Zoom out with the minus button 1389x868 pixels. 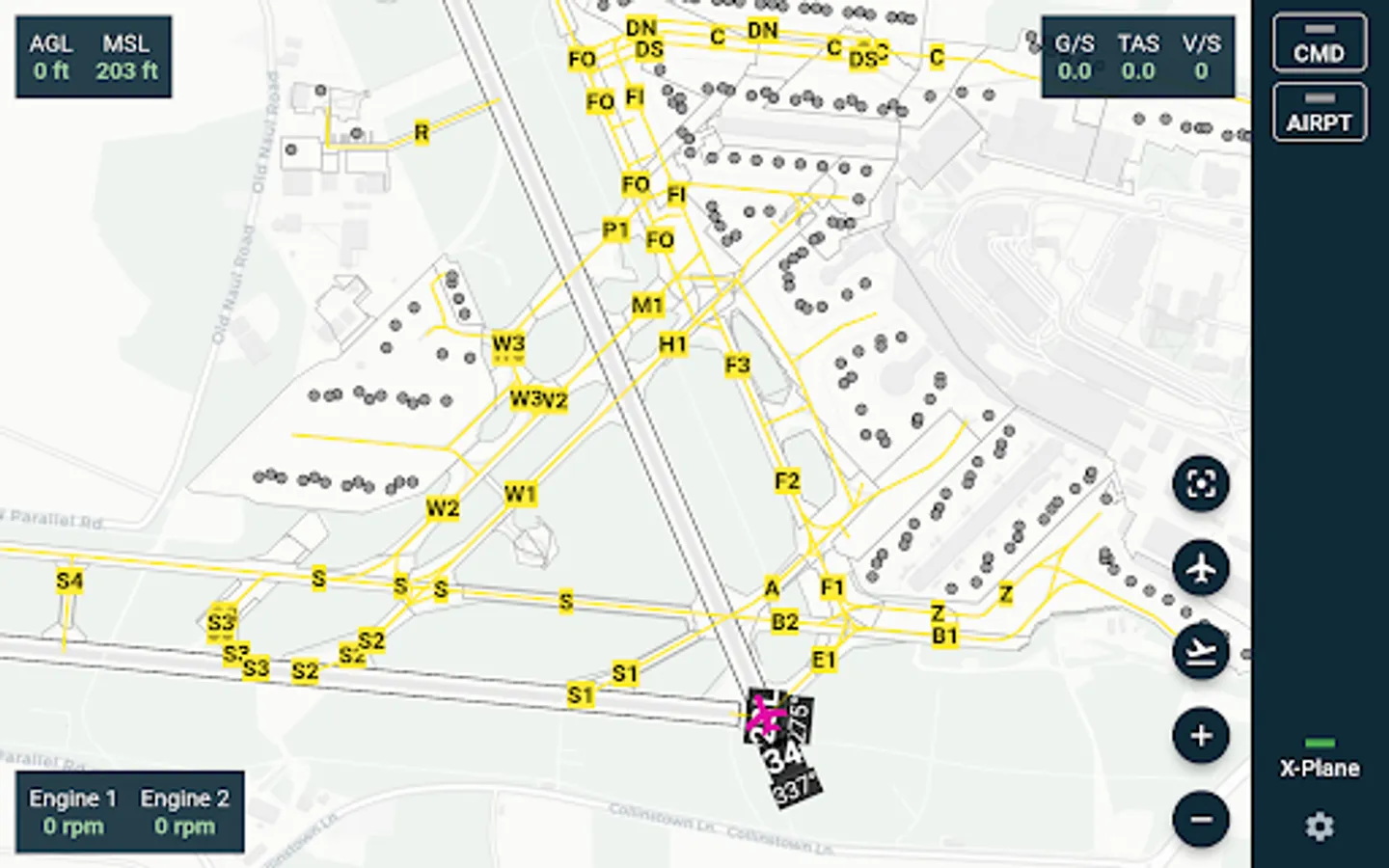[x=1201, y=820]
